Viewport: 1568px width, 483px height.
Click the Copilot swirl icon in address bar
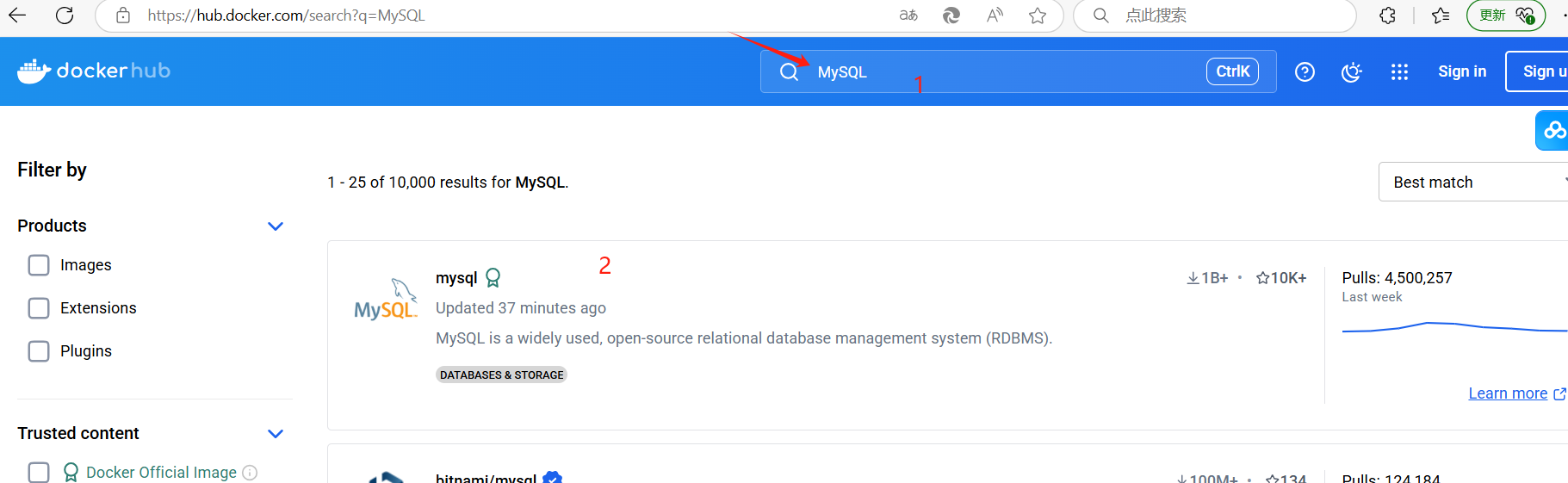tap(951, 15)
